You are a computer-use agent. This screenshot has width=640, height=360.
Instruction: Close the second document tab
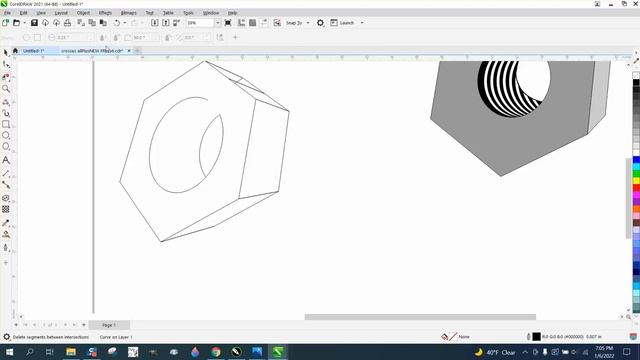pyautogui.click(x=129, y=51)
